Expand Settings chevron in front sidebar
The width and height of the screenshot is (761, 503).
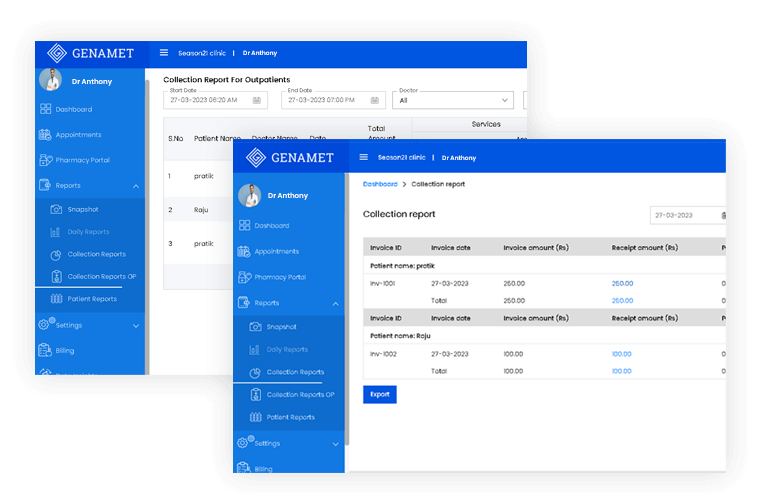tap(335, 443)
